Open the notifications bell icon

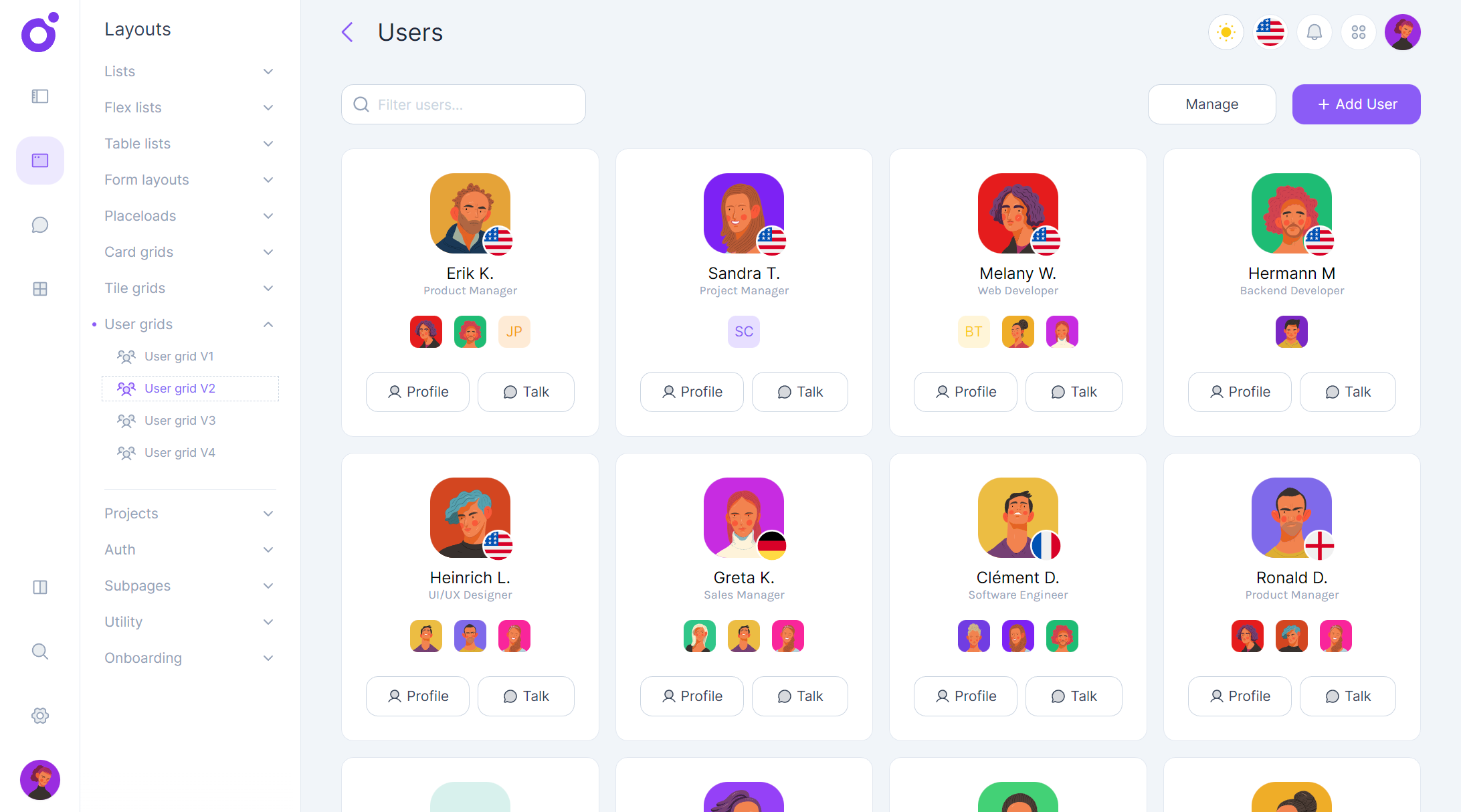1314,32
